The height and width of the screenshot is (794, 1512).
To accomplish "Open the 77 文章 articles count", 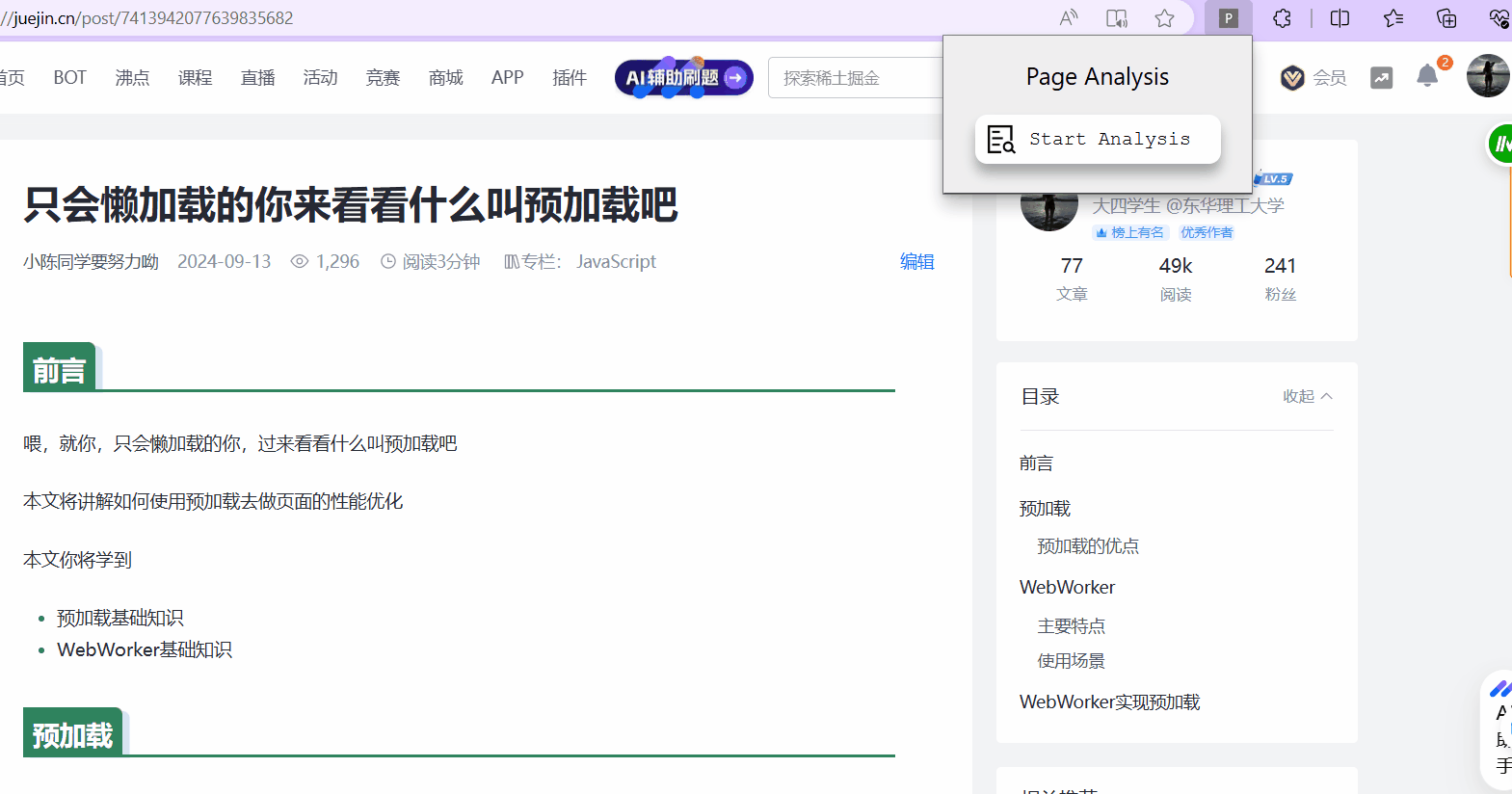I will point(1072,278).
